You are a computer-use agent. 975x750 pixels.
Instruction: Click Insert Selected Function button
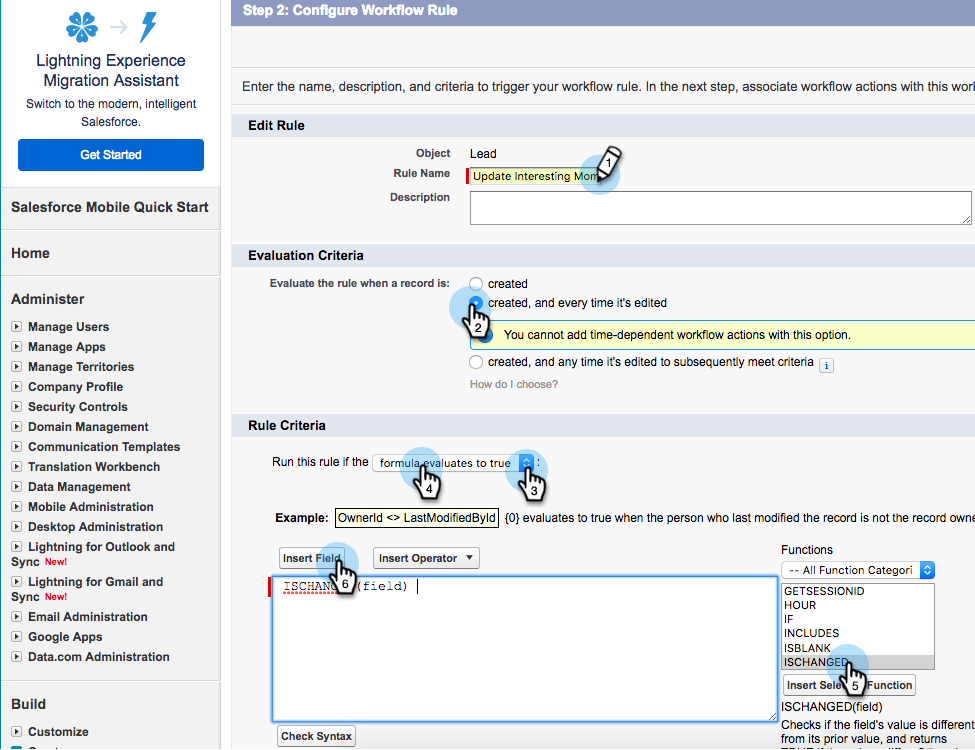coord(849,685)
